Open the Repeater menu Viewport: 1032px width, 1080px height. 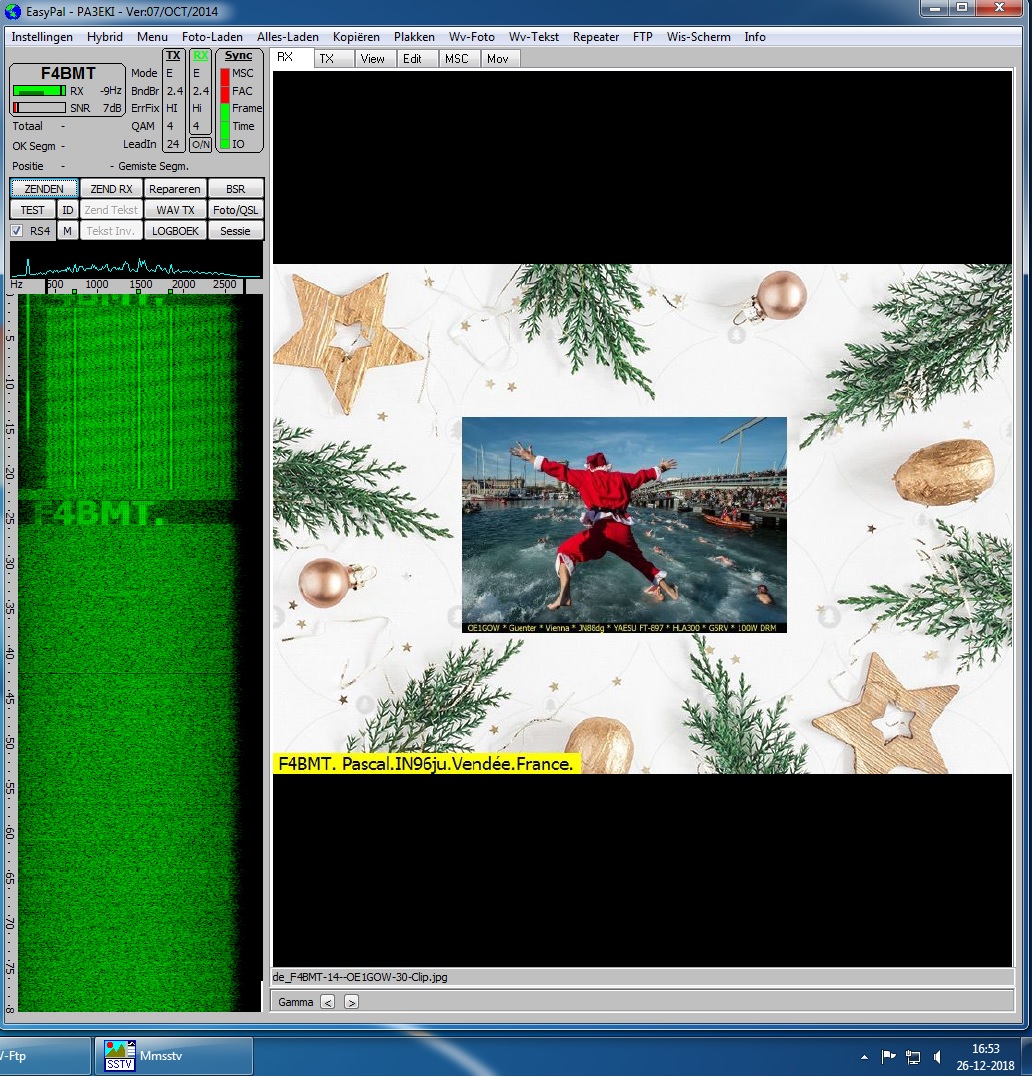(596, 37)
